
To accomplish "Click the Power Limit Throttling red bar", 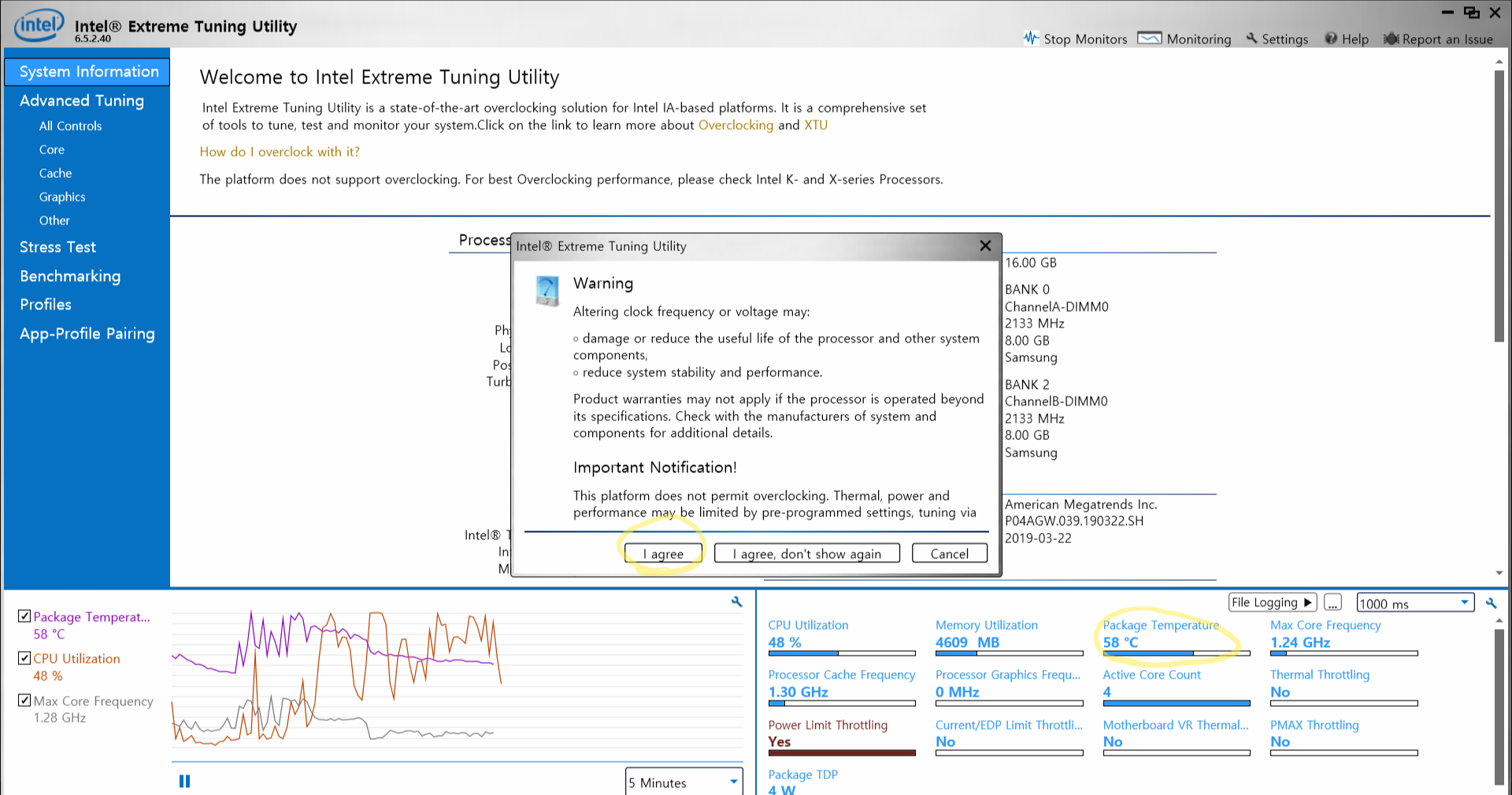I will point(842,753).
